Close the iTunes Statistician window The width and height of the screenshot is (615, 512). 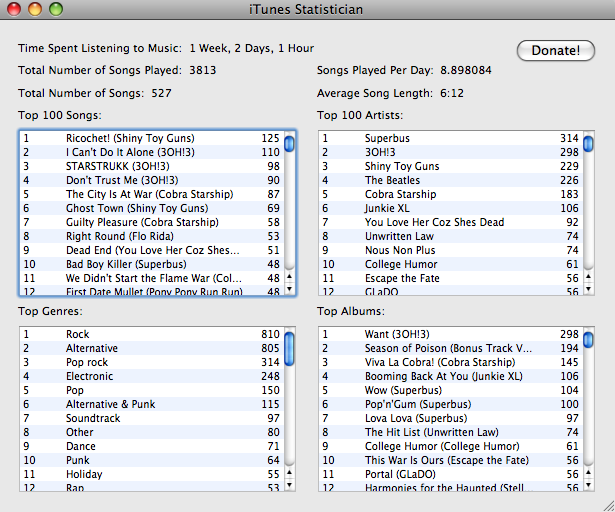pos(14,9)
